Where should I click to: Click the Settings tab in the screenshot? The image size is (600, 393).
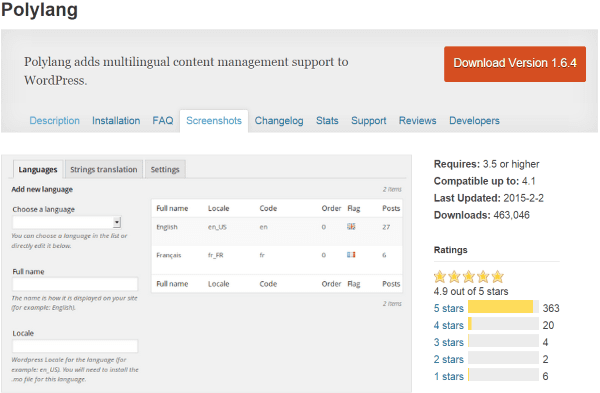coord(165,169)
